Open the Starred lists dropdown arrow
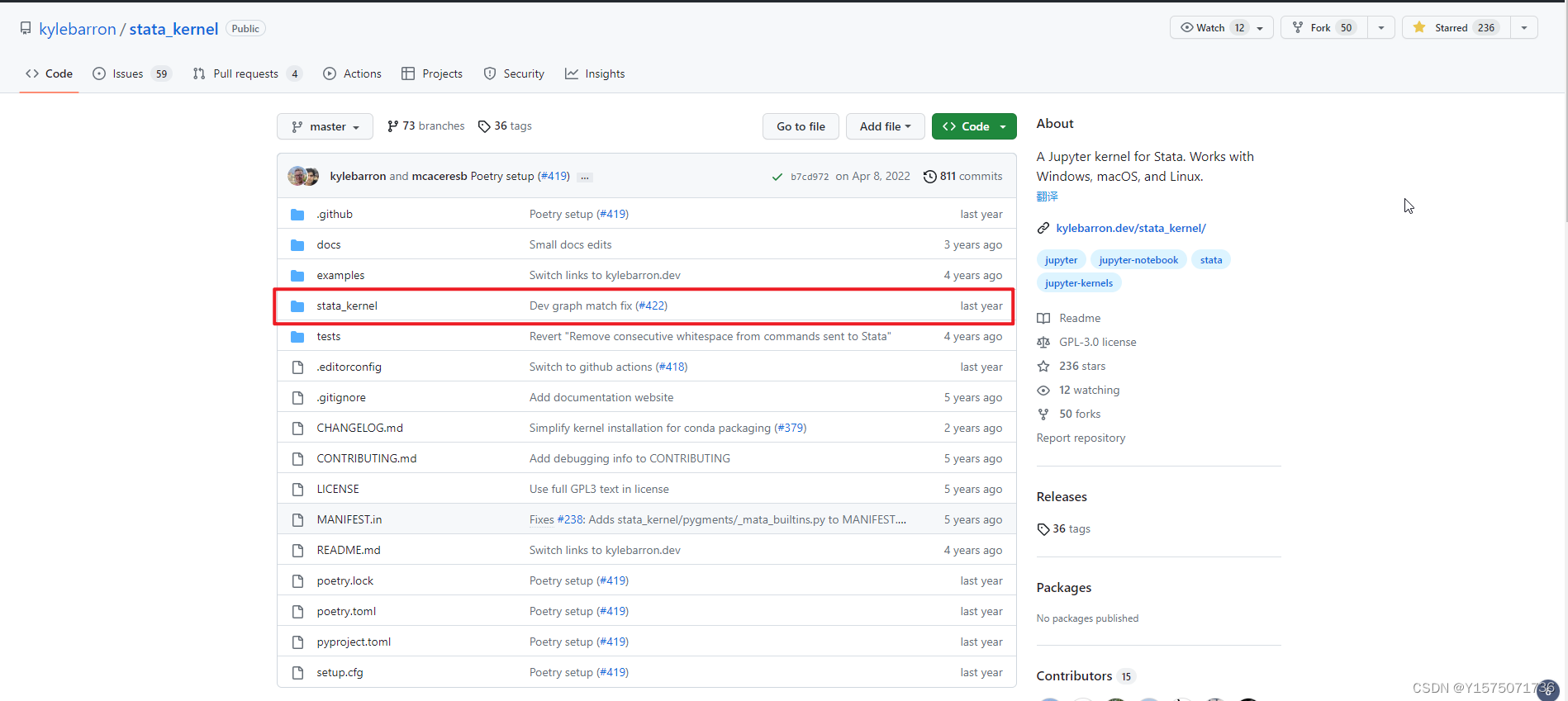Screen dimensions: 1568x701 (x=1523, y=28)
